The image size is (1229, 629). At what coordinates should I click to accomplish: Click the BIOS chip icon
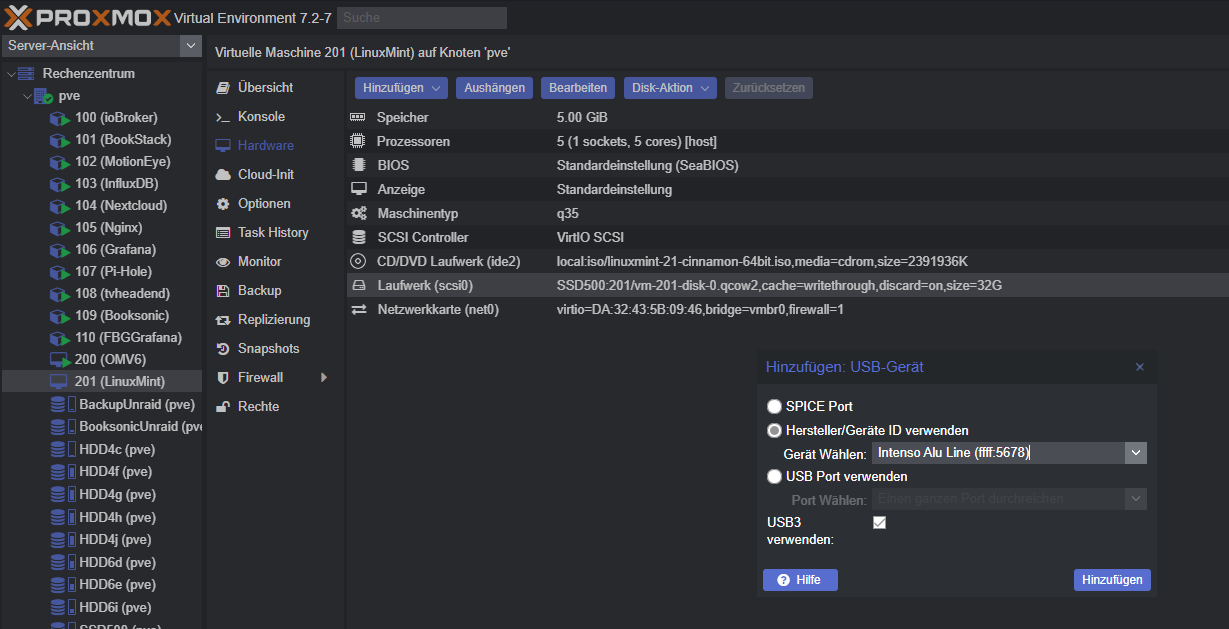tap(358, 165)
